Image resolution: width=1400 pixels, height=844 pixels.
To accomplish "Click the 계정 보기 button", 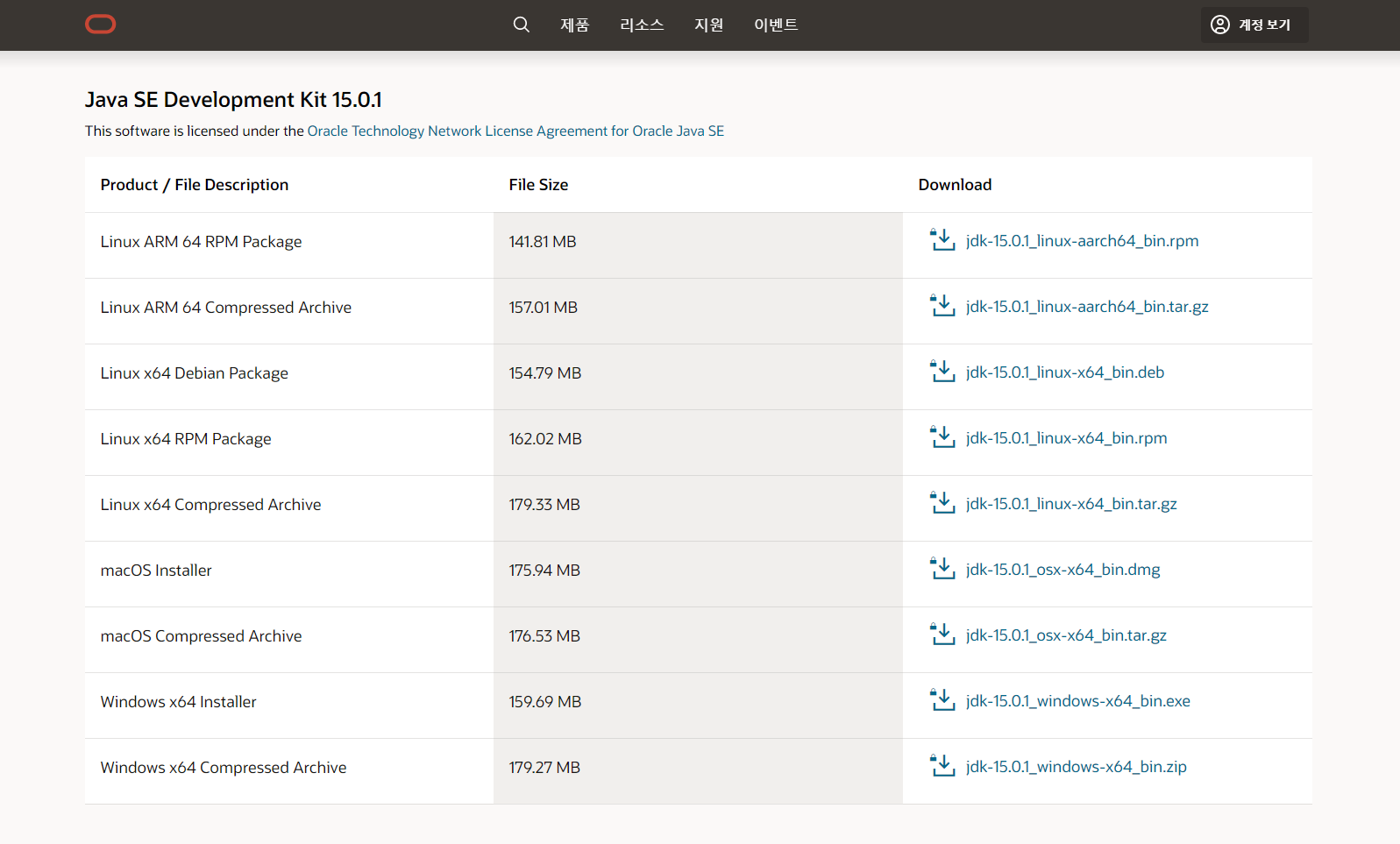I will [1254, 25].
